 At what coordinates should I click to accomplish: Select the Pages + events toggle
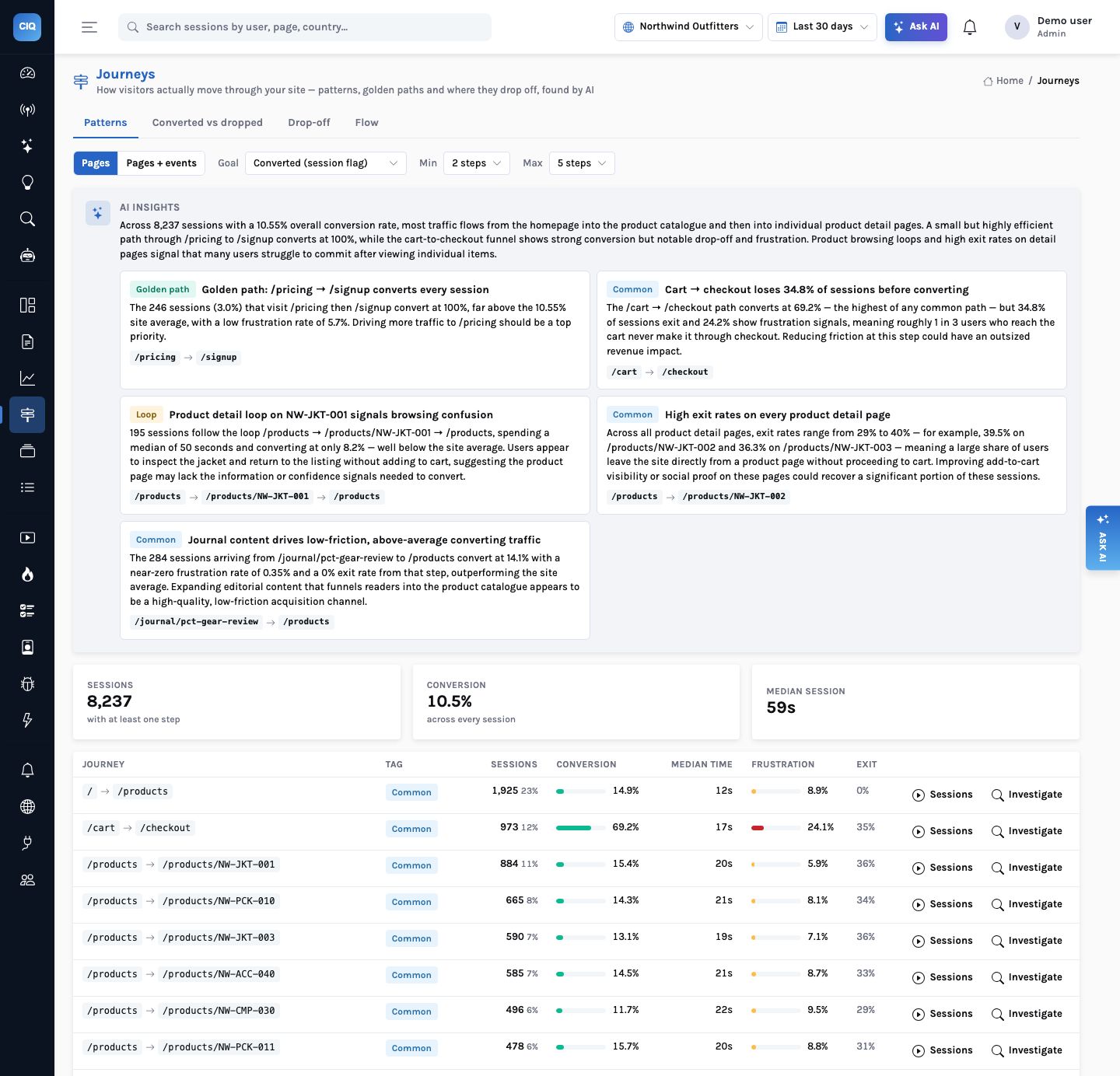click(x=162, y=163)
